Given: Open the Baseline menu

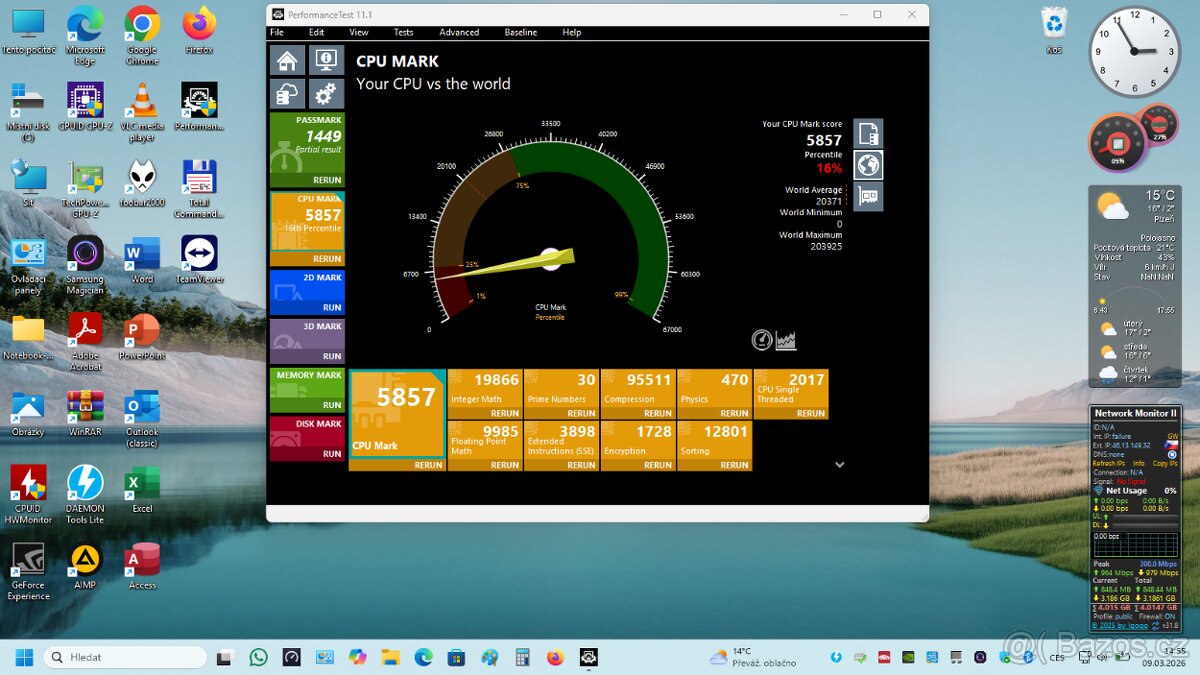Looking at the screenshot, I should (x=521, y=32).
